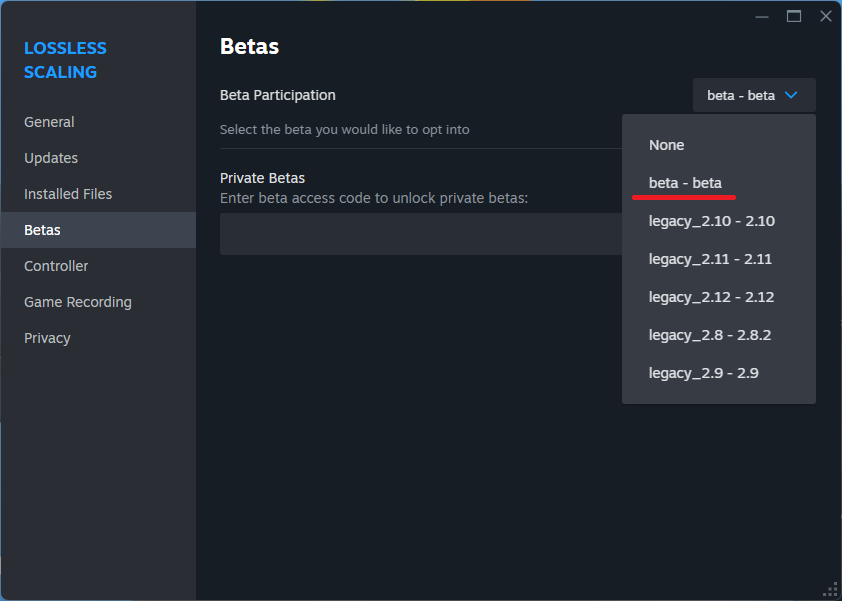Open the General settings section
The width and height of the screenshot is (842, 601).
click(49, 122)
